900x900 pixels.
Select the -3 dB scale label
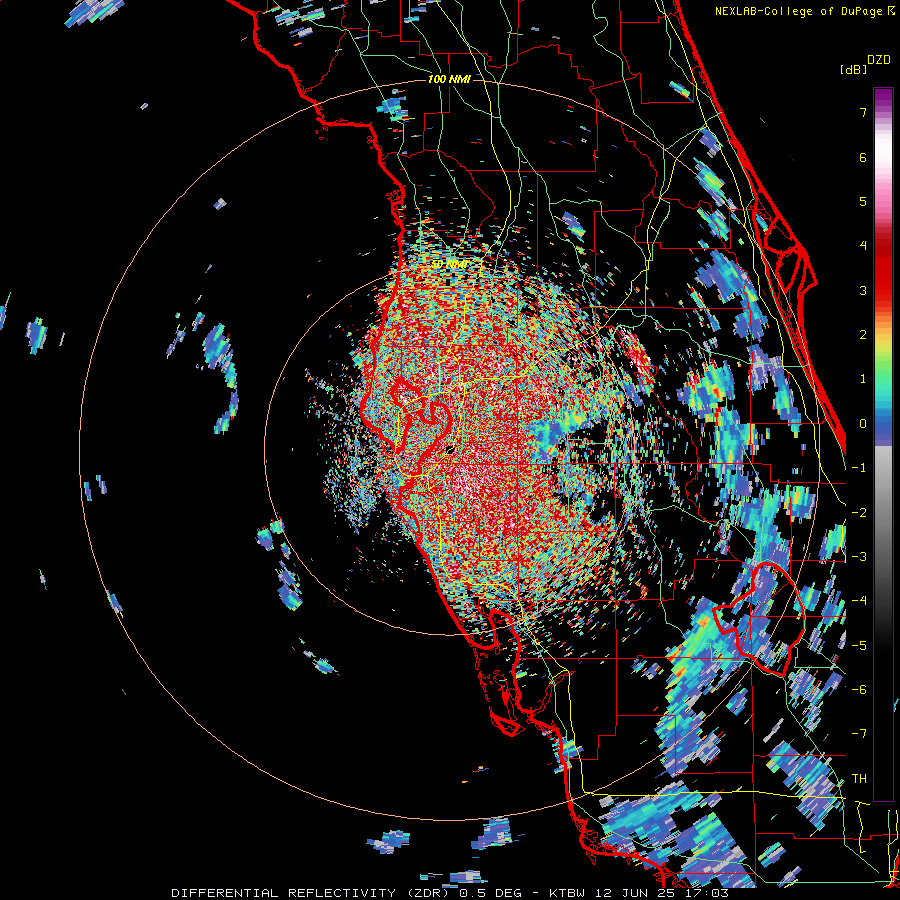click(x=859, y=557)
